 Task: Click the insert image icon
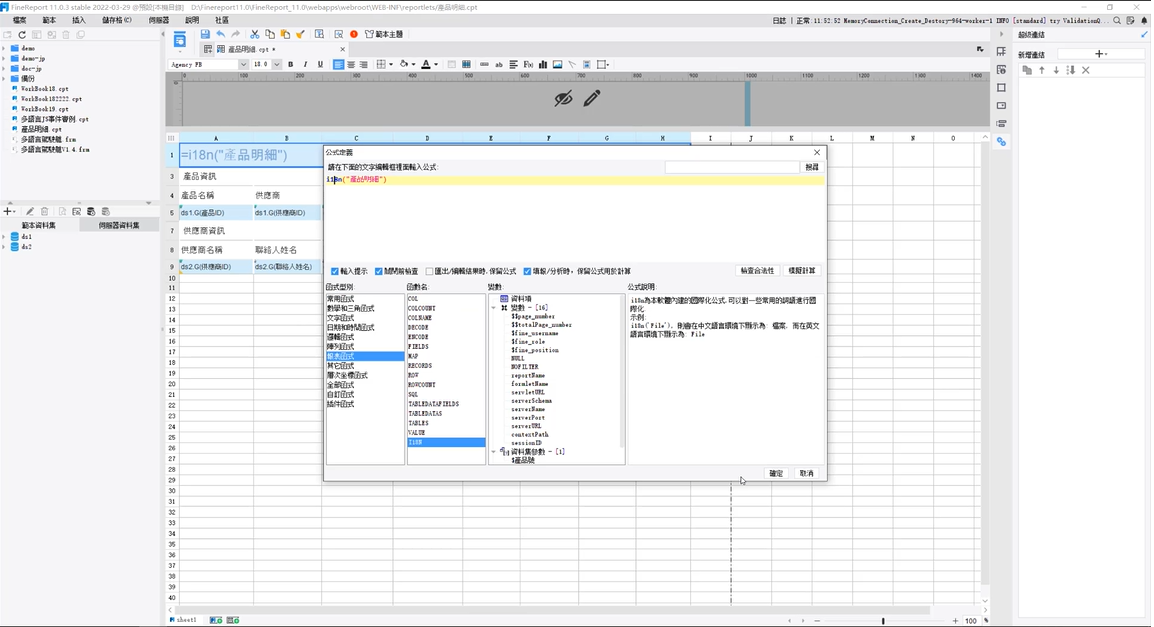(x=557, y=65)
